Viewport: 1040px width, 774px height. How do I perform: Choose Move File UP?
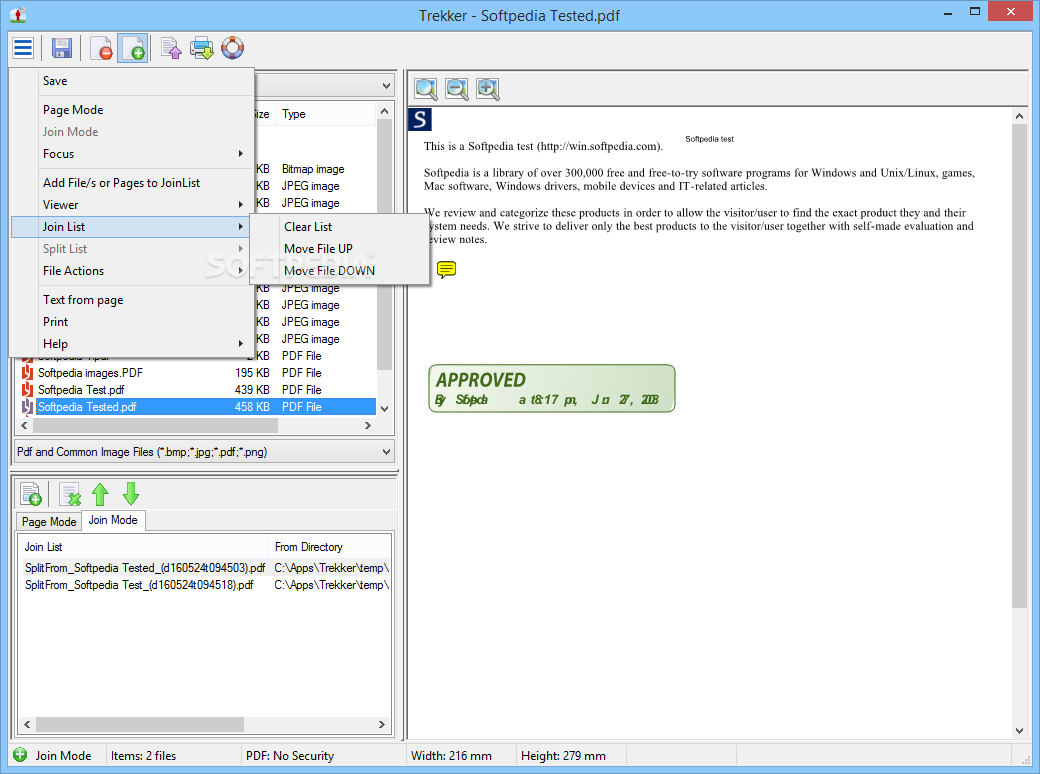click(340, 249)
